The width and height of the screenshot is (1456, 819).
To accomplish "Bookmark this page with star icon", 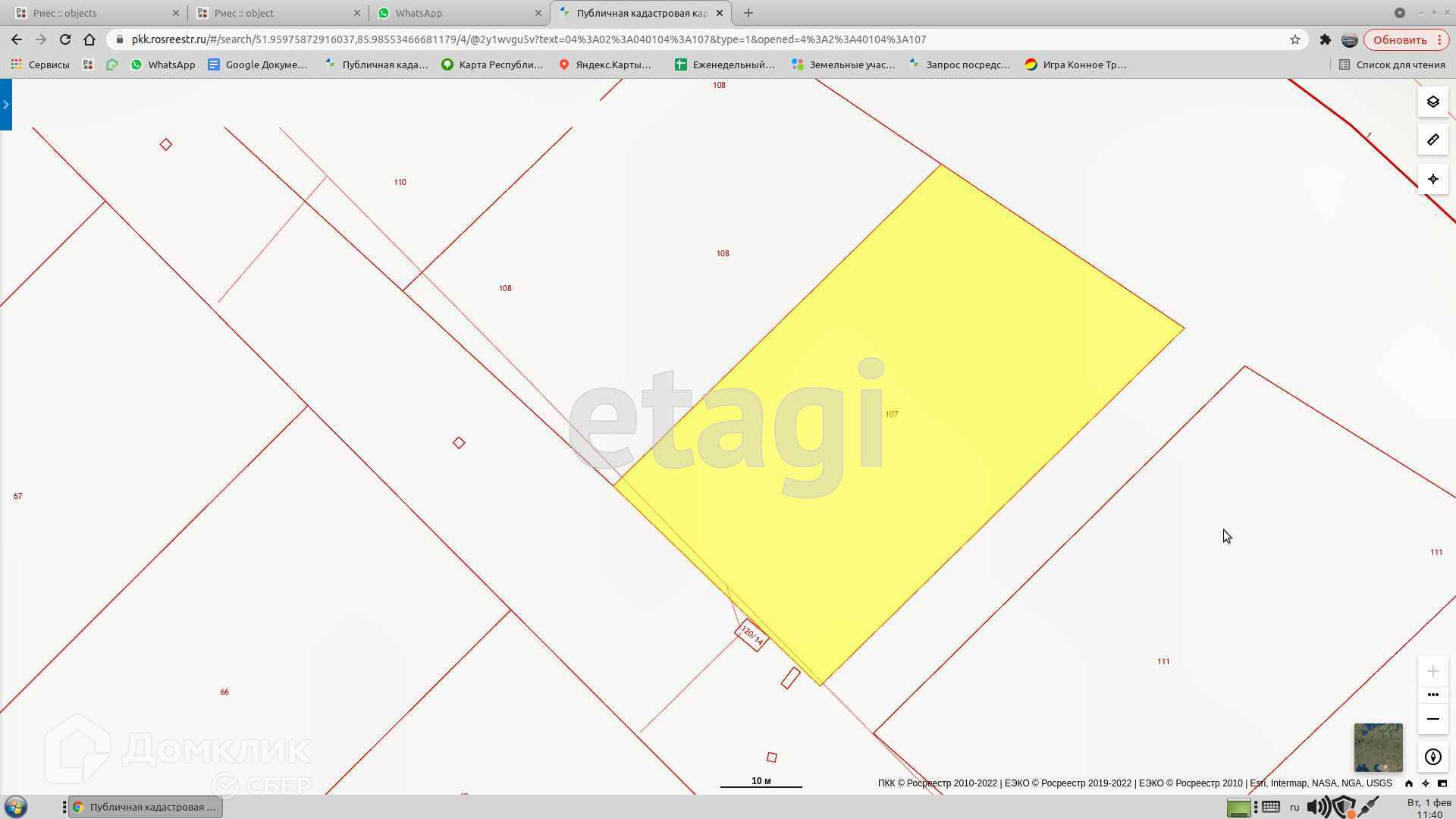I will pos(1295,39).
